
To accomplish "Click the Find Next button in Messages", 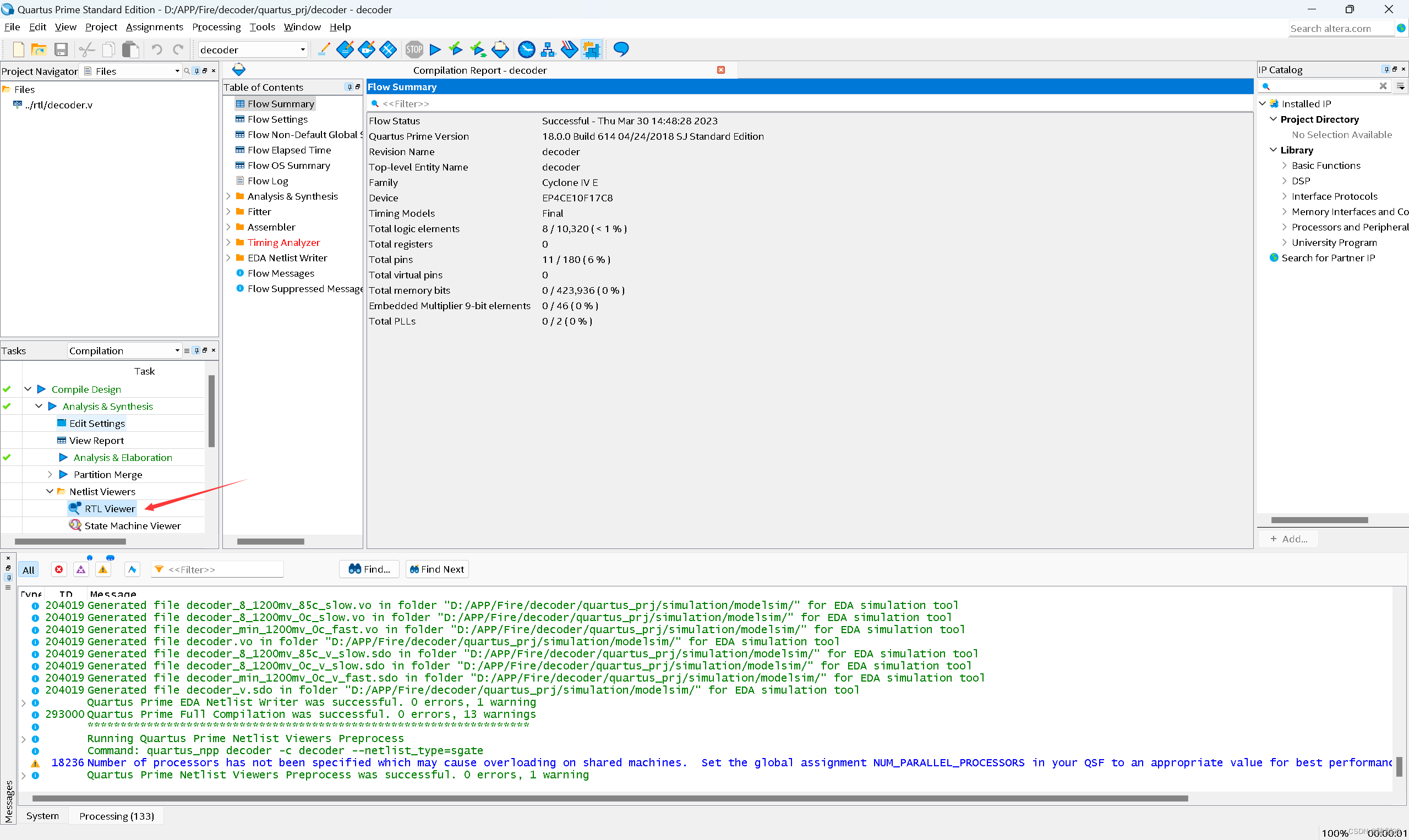I will click(x=436, y=569).
